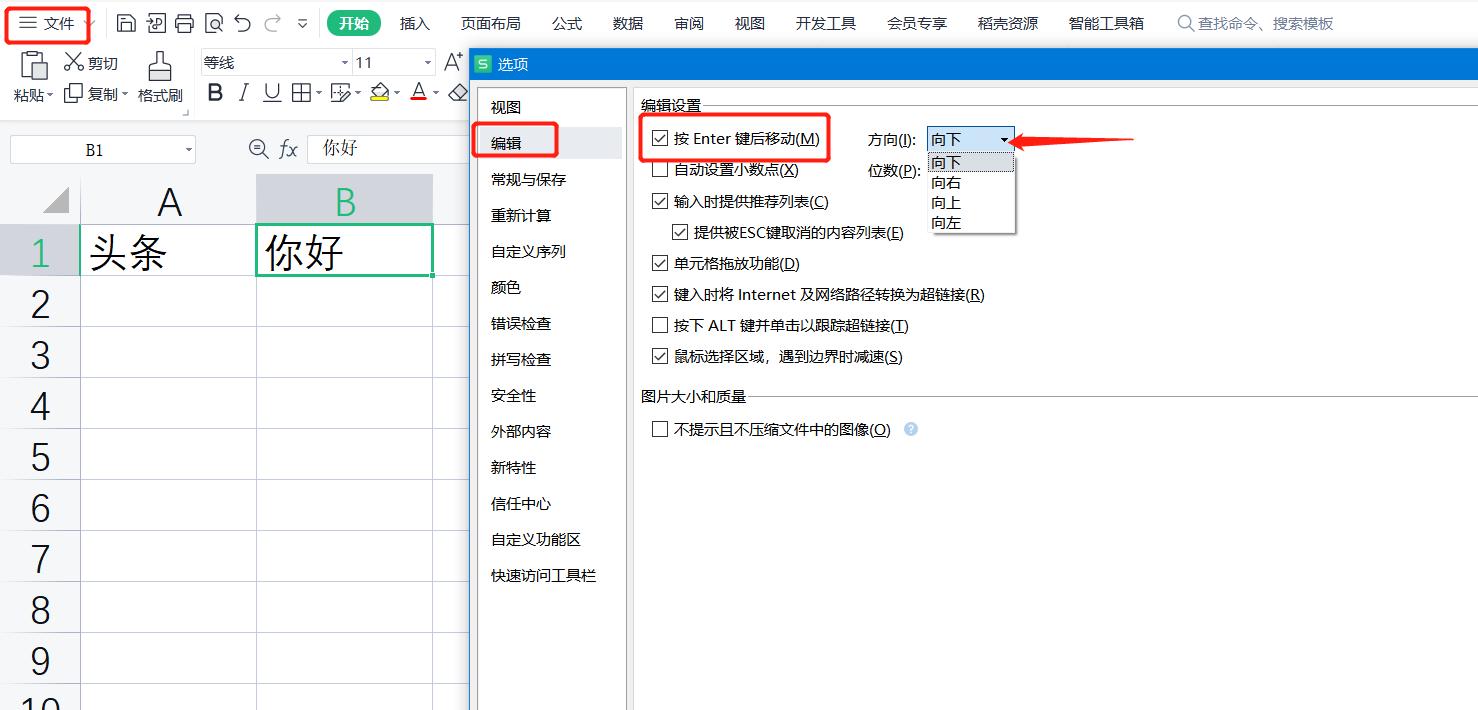Select 向左 from direction dropdown list
Viewport: 1478px width, 710px height.
946,223
